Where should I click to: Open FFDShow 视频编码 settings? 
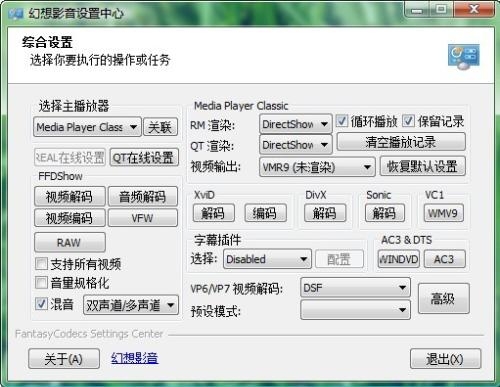70,218
